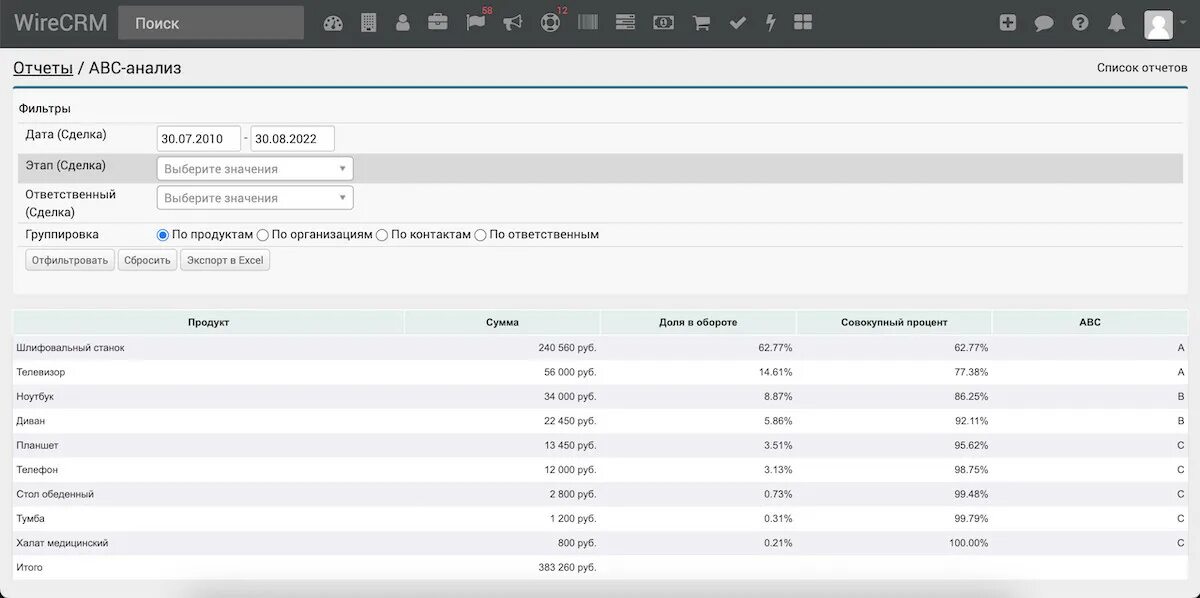Open the chat bubble messages icon
Image resolution: width=1200 pixels, height=598 pixels.
[x=1044, y=23]
